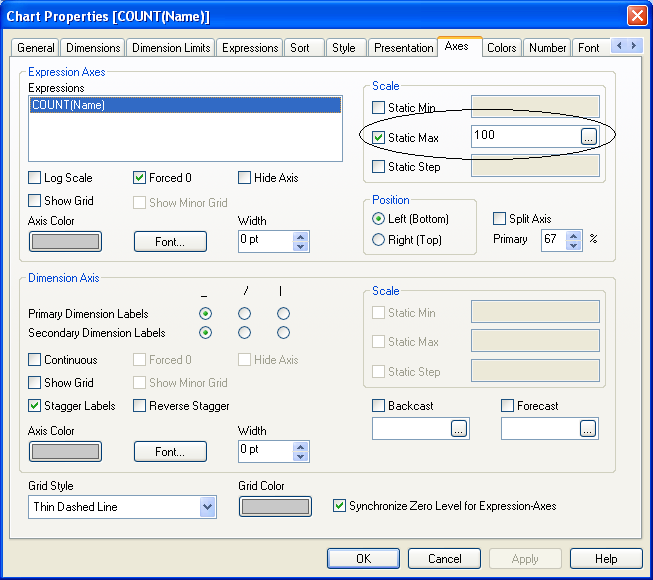
Task: Open the Number tab
Action: tap(548, 48)
